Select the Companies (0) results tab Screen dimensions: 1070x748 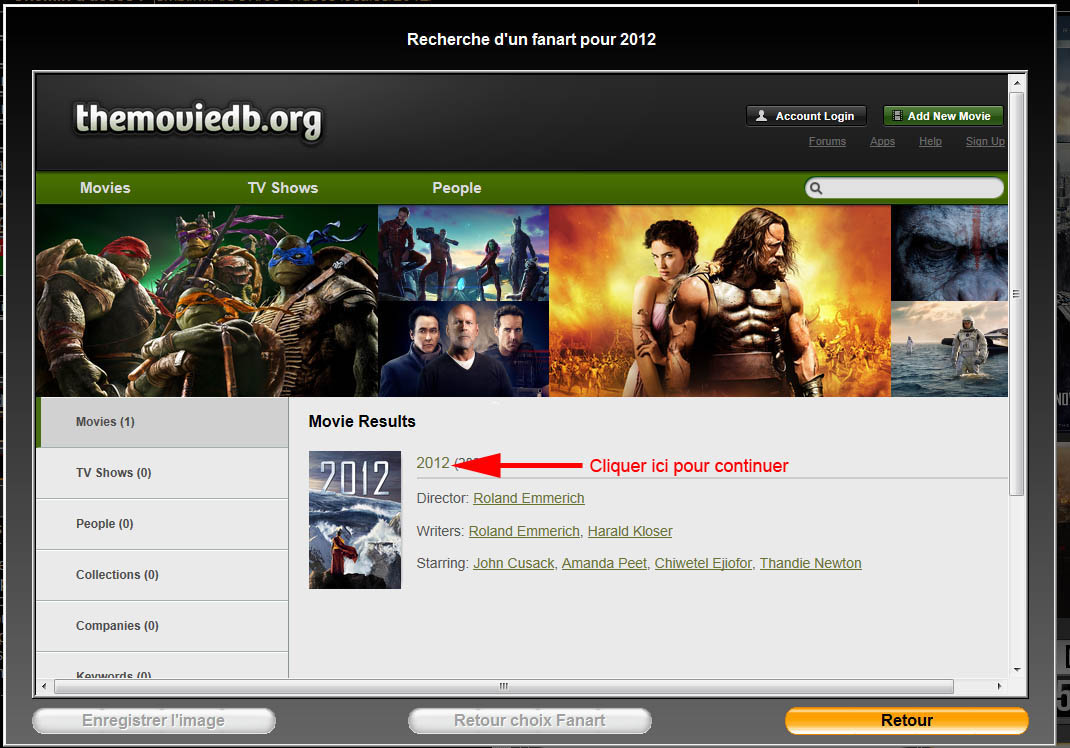tap(162, 626)
